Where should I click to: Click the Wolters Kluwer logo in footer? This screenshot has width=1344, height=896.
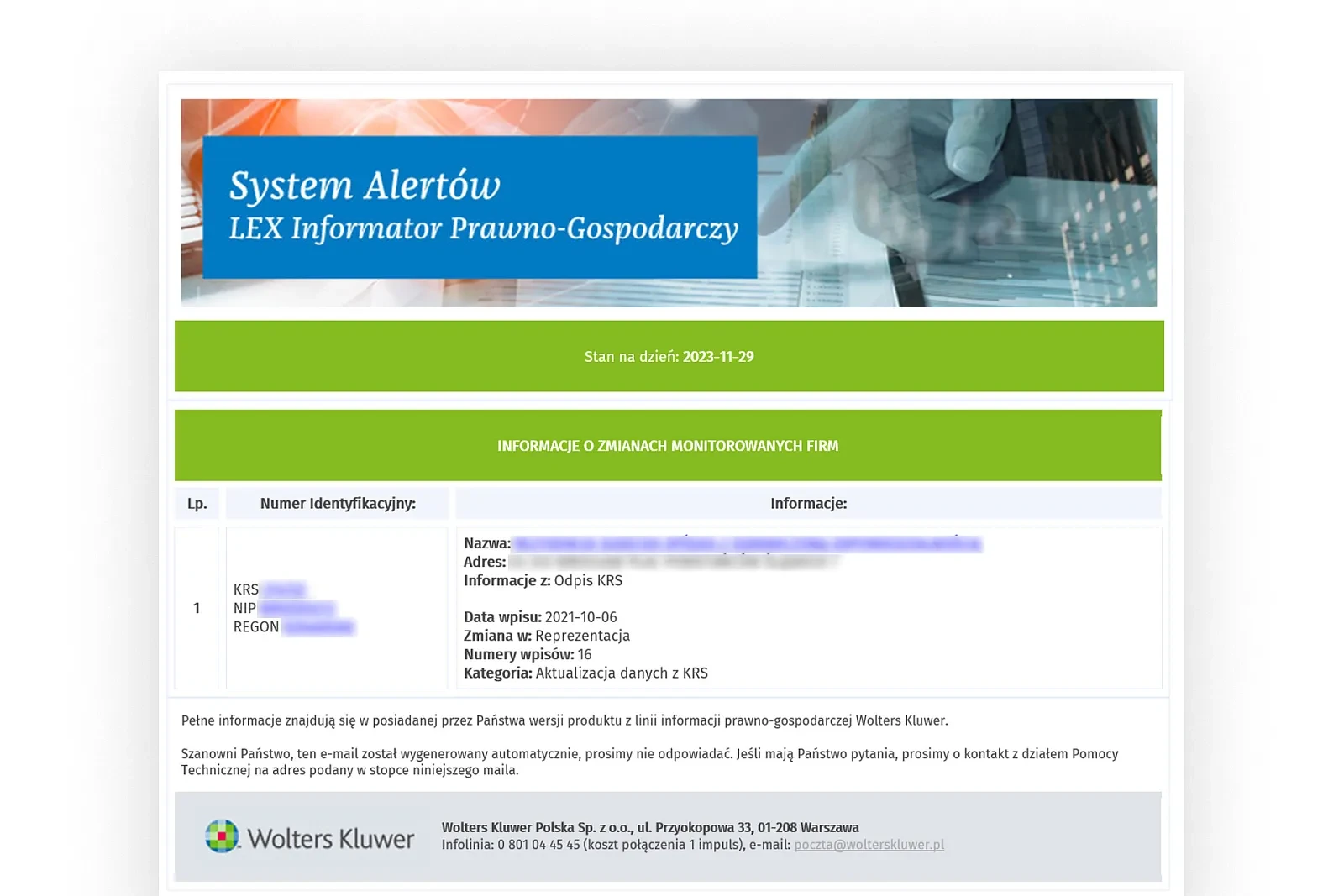[x=309, y=836]
